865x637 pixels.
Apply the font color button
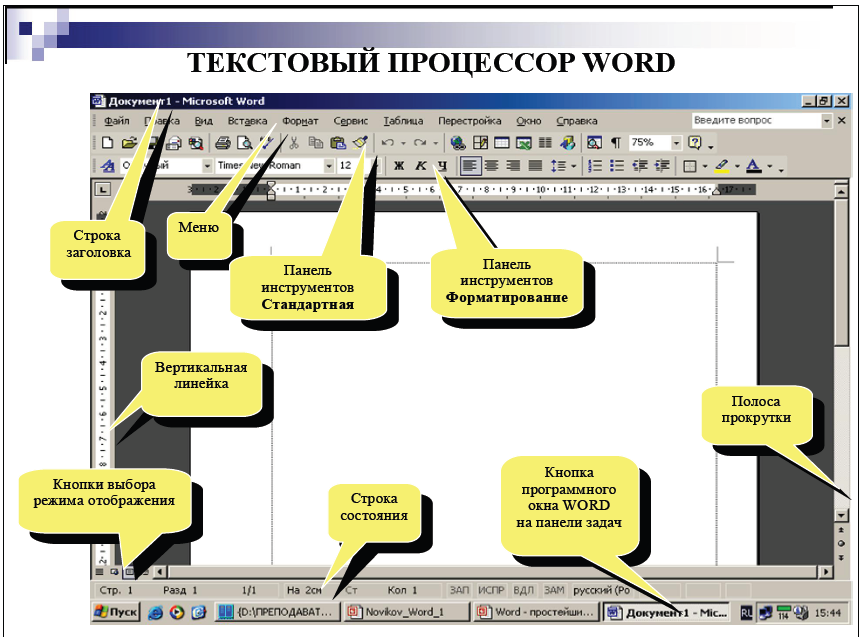click(x=754, y=165)
